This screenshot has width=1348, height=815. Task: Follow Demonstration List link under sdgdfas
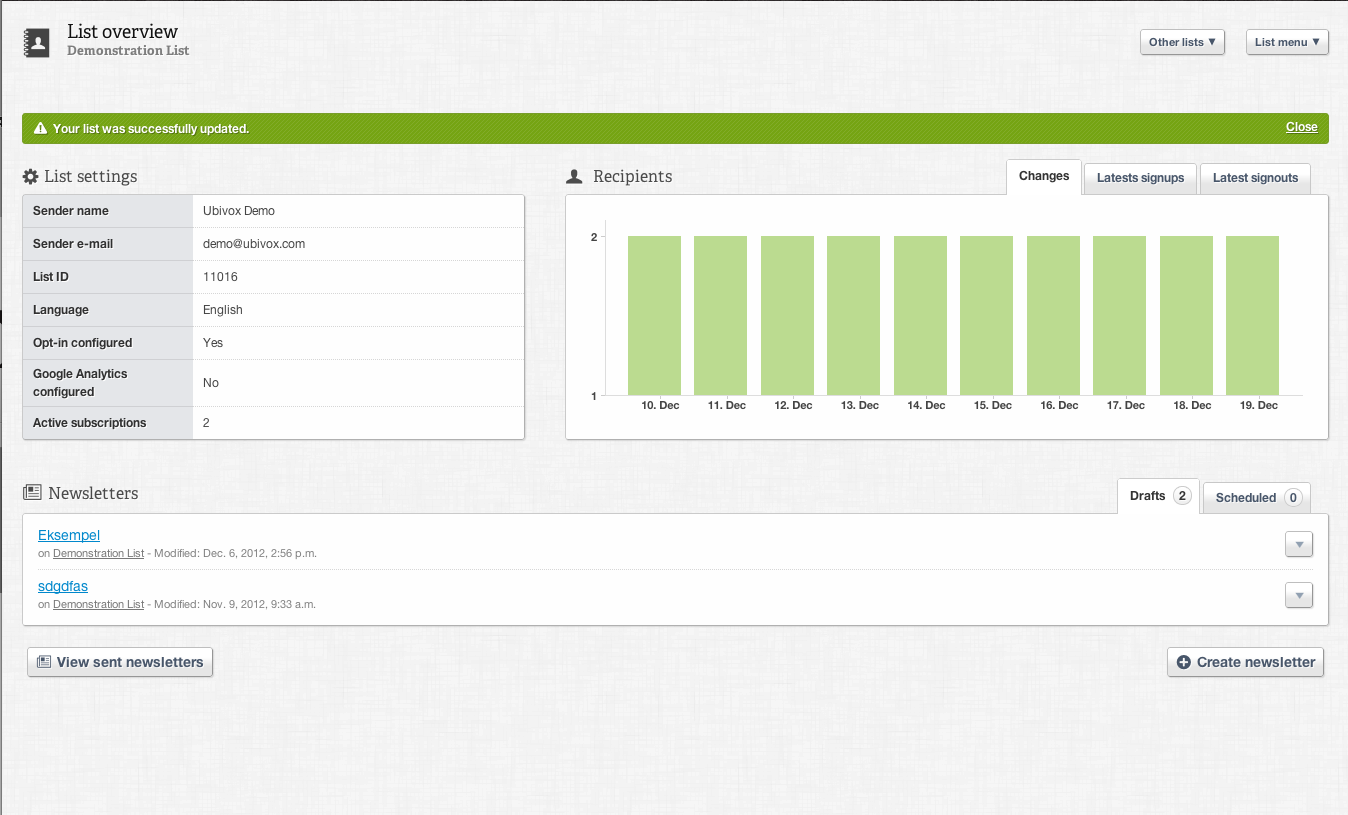click(x=98, y=604)
